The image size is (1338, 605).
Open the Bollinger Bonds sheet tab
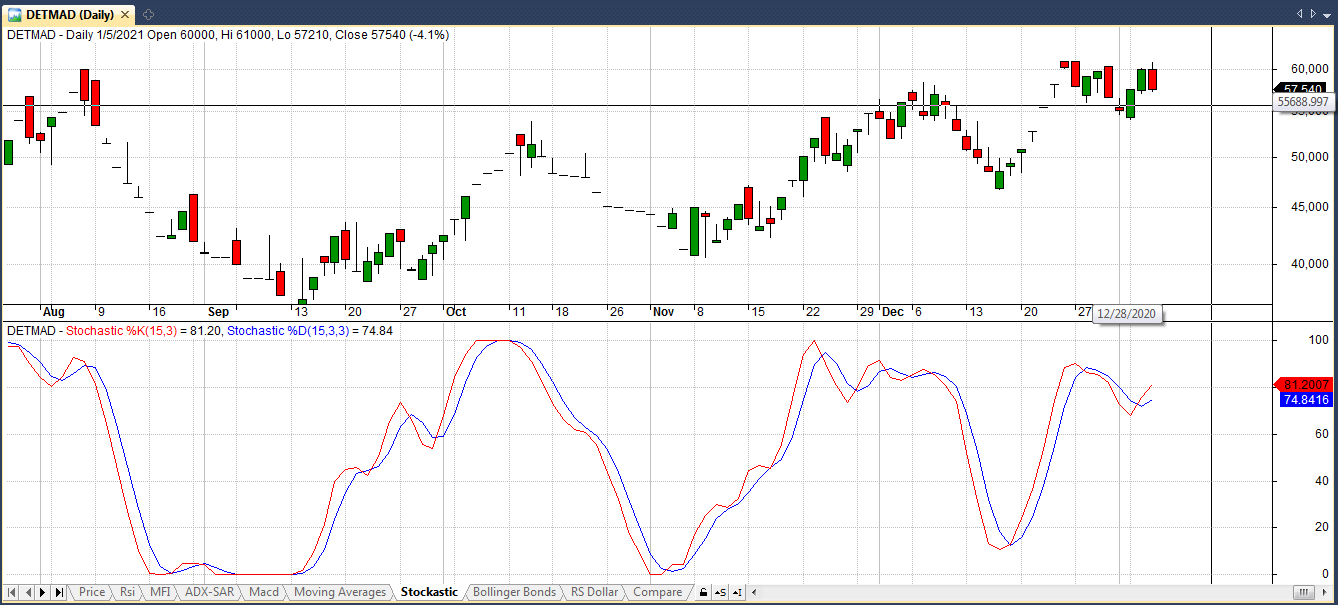[514, 593]
